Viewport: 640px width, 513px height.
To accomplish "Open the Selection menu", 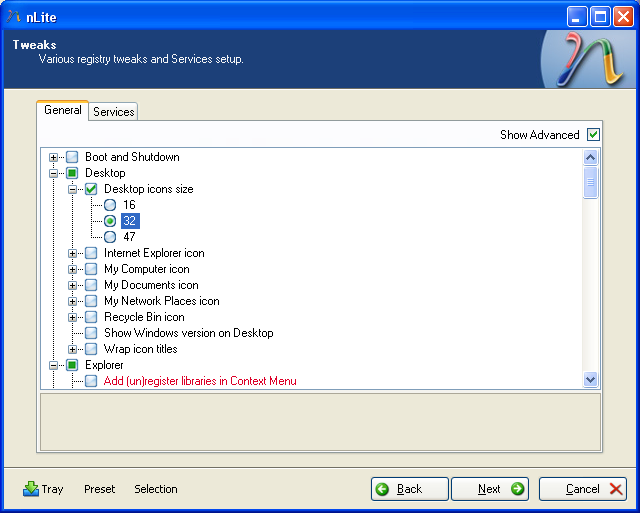I will click(156, 489).
